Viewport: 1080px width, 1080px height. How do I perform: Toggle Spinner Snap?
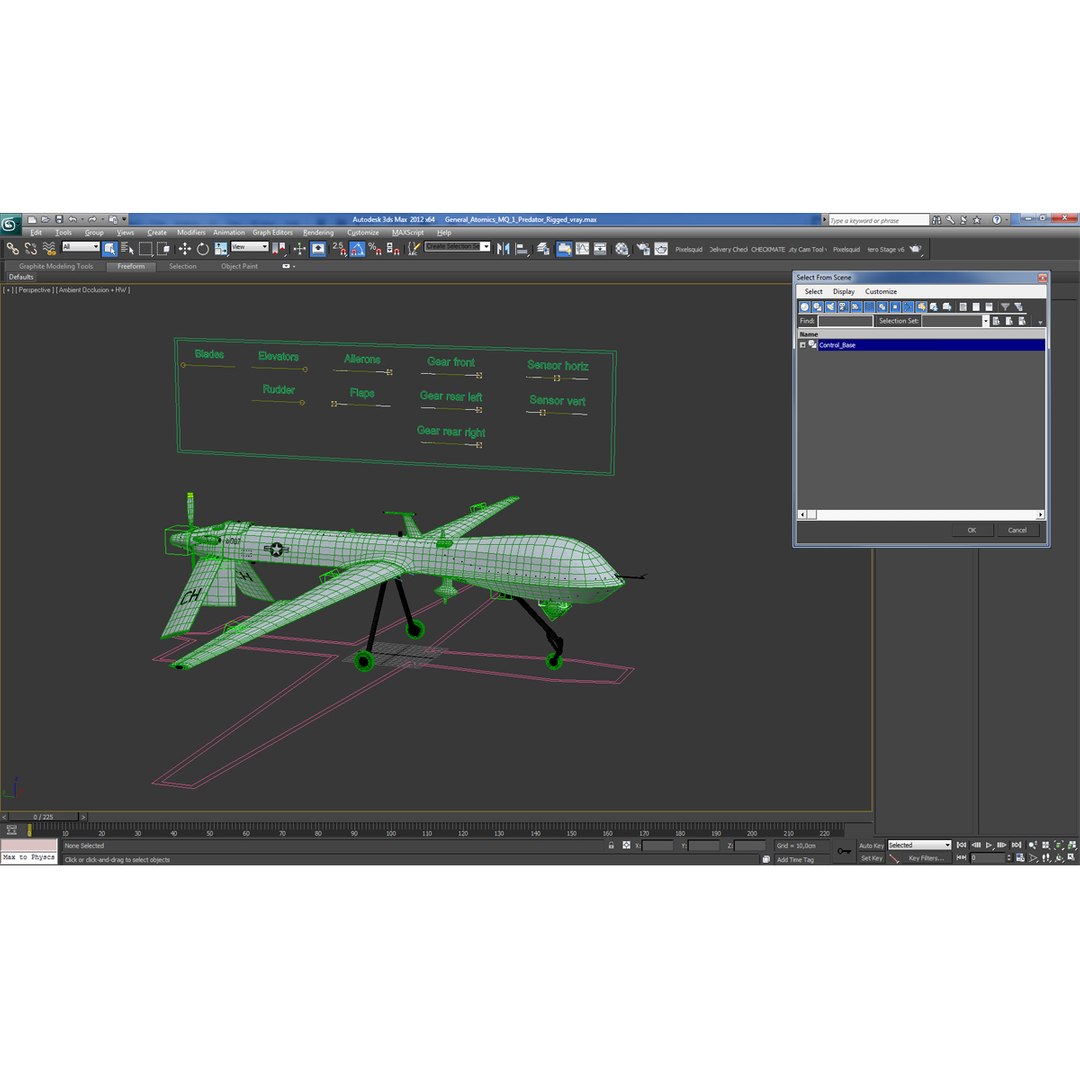393,249
